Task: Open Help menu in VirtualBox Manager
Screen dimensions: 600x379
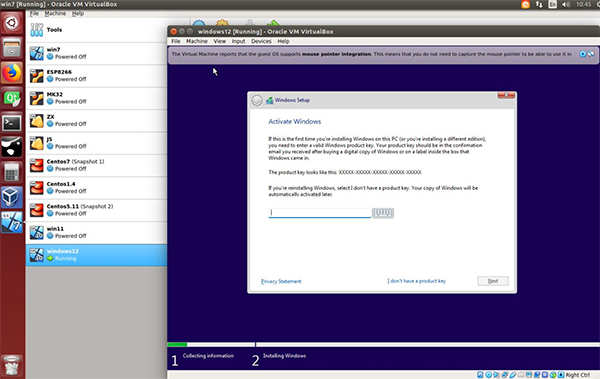Action: [78, 13]
